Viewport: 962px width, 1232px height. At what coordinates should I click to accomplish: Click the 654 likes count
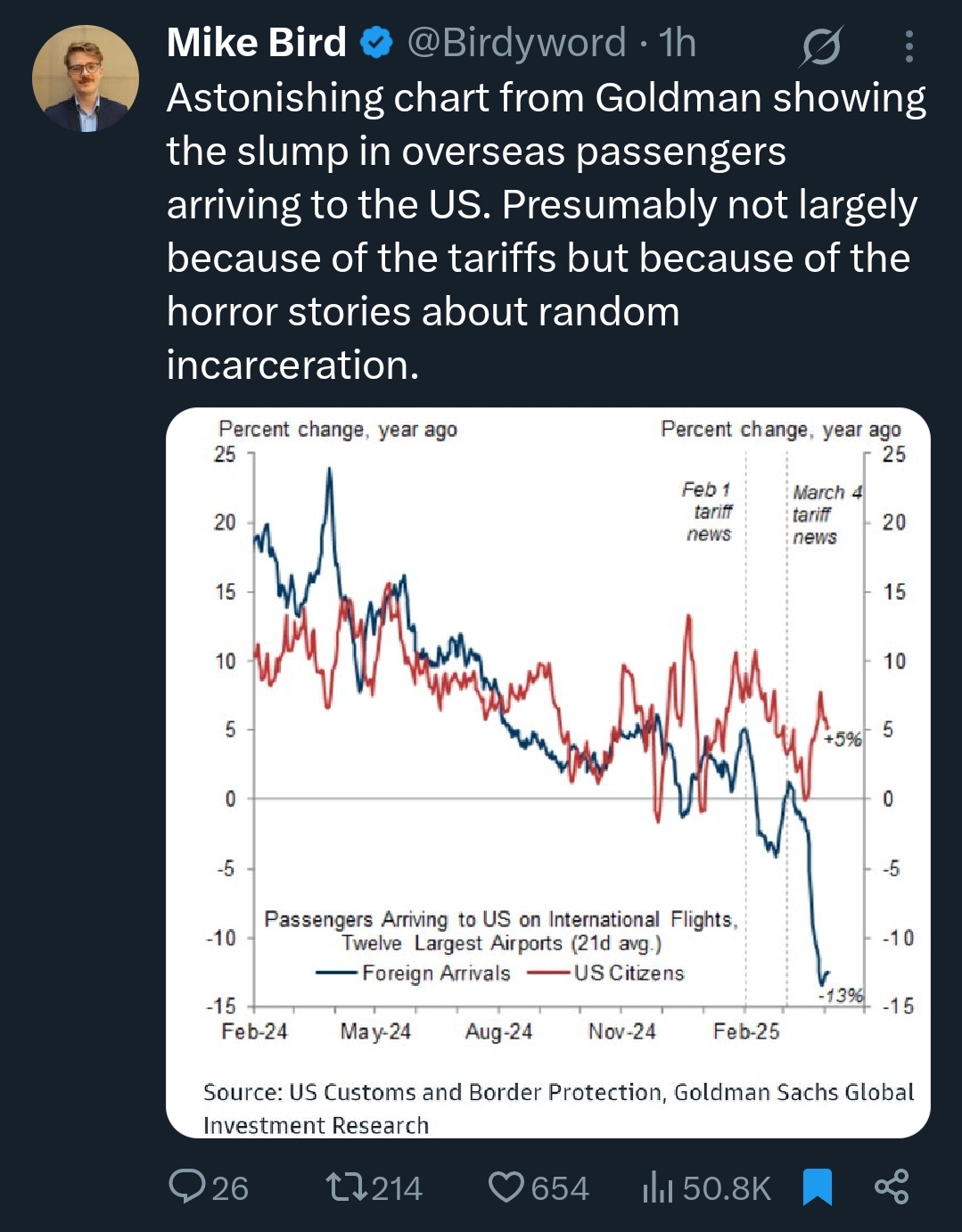[560, 1188]
